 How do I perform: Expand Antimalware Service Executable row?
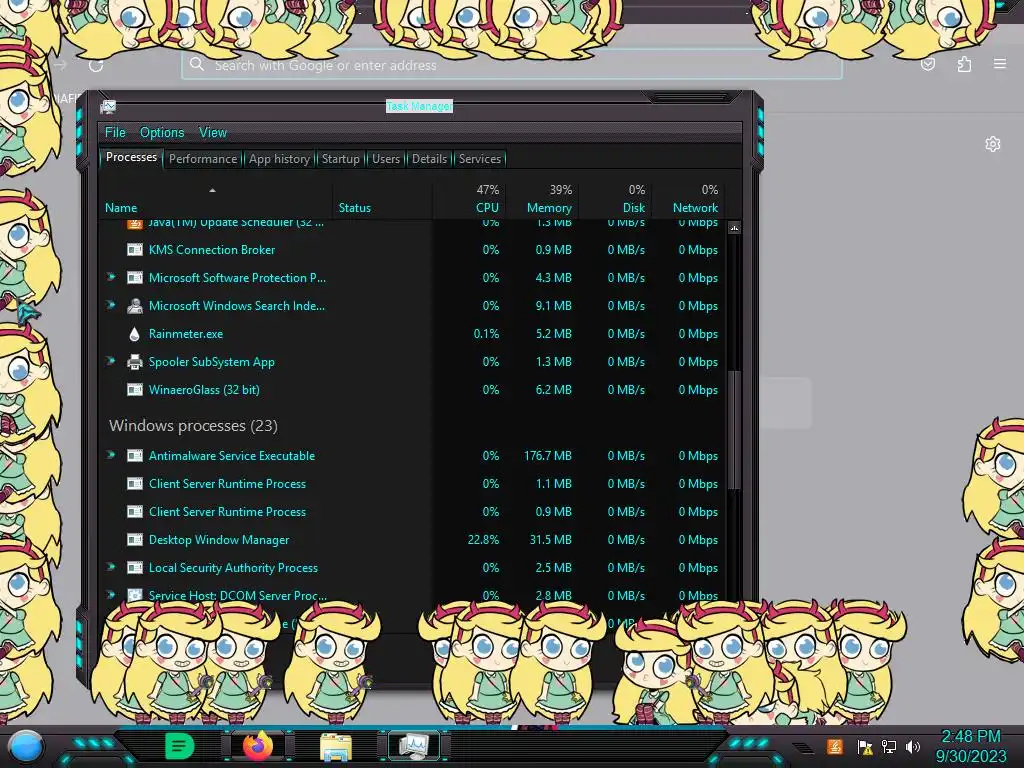(112, 455)
